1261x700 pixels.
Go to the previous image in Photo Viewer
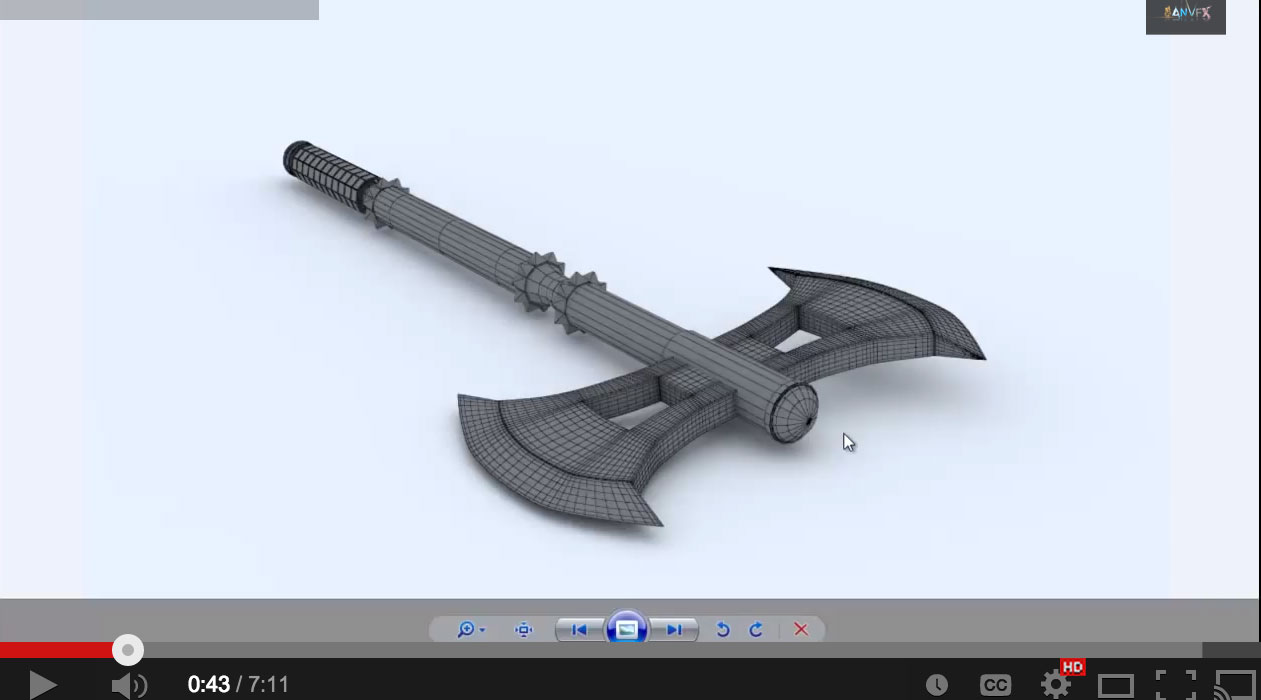pyautogui.click(x=579, y=629)
